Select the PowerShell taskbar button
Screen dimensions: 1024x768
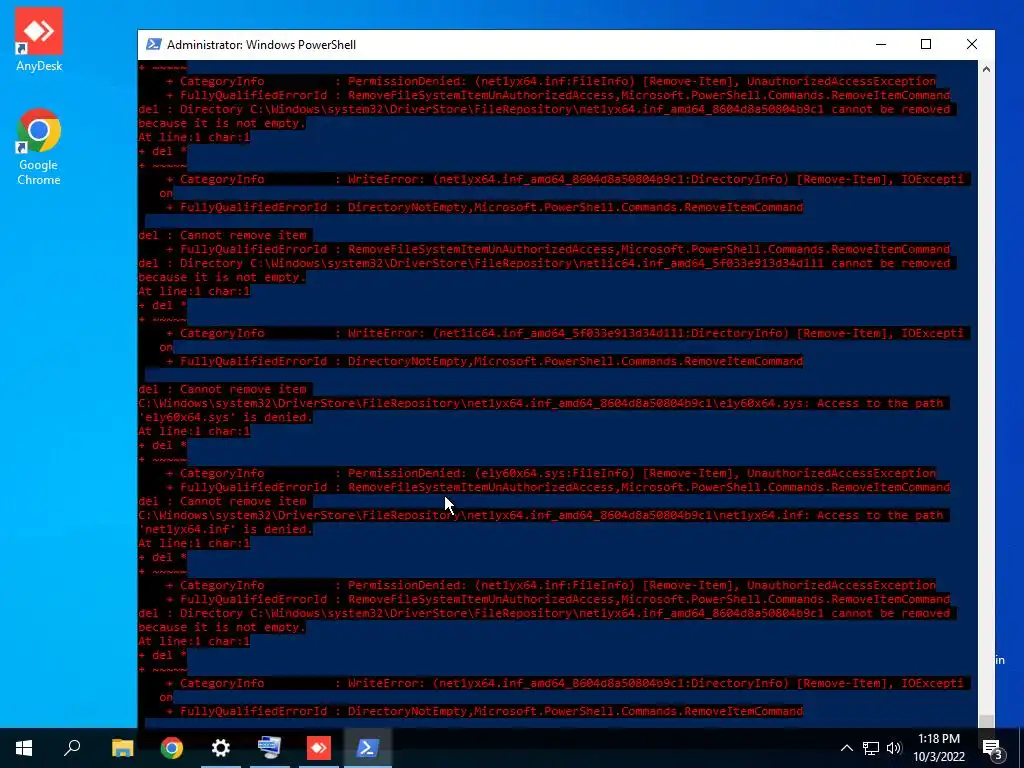368,748
